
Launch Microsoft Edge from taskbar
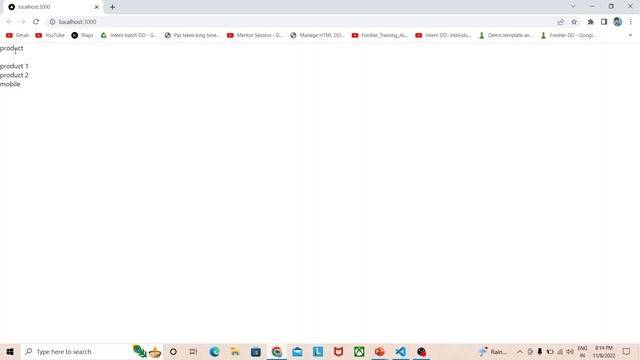pos(214,351)
